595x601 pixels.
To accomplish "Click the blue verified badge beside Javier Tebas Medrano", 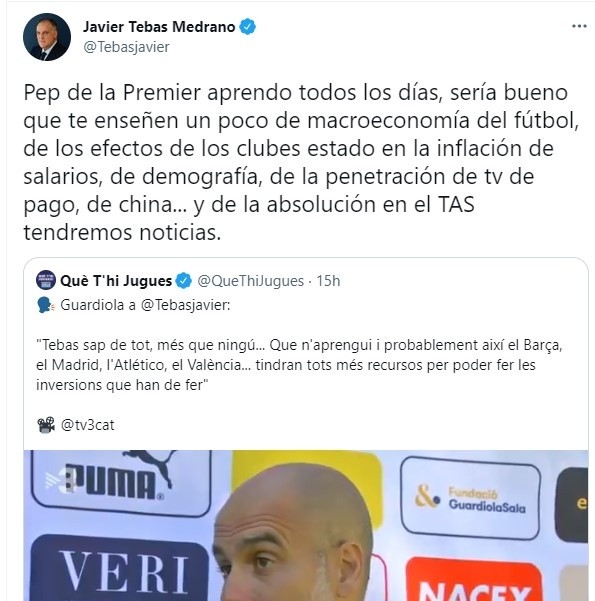I will 248,27.
